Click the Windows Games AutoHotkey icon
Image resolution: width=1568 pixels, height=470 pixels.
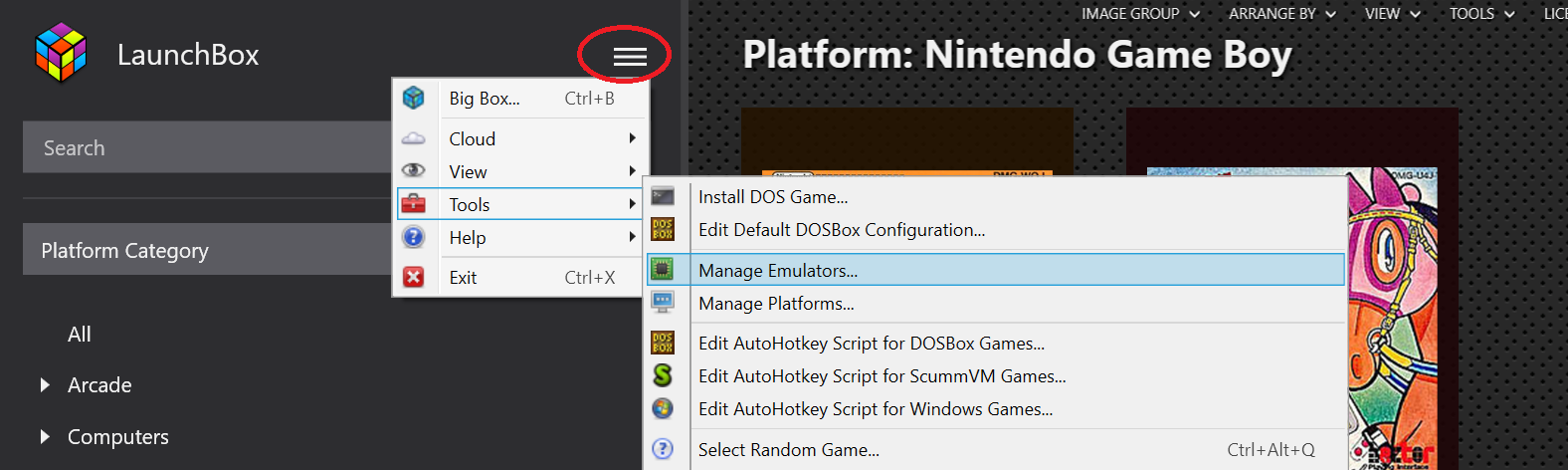pyautogui.click(x=663, y=408)
